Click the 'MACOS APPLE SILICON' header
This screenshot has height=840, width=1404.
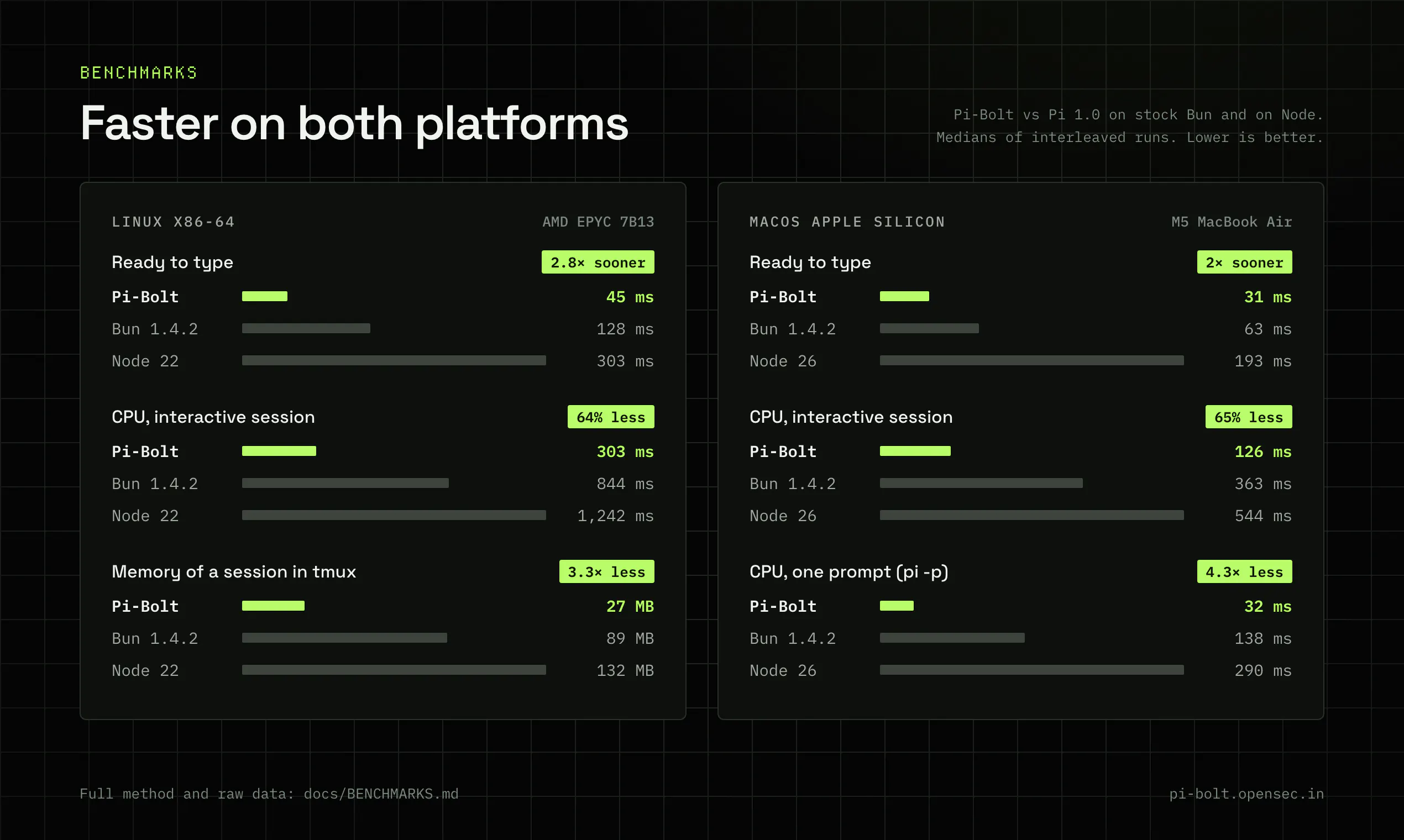coord(847,222)
